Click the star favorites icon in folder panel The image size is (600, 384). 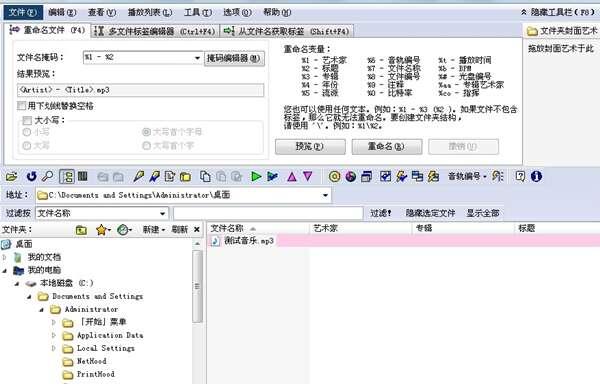(x=101, y=230)
